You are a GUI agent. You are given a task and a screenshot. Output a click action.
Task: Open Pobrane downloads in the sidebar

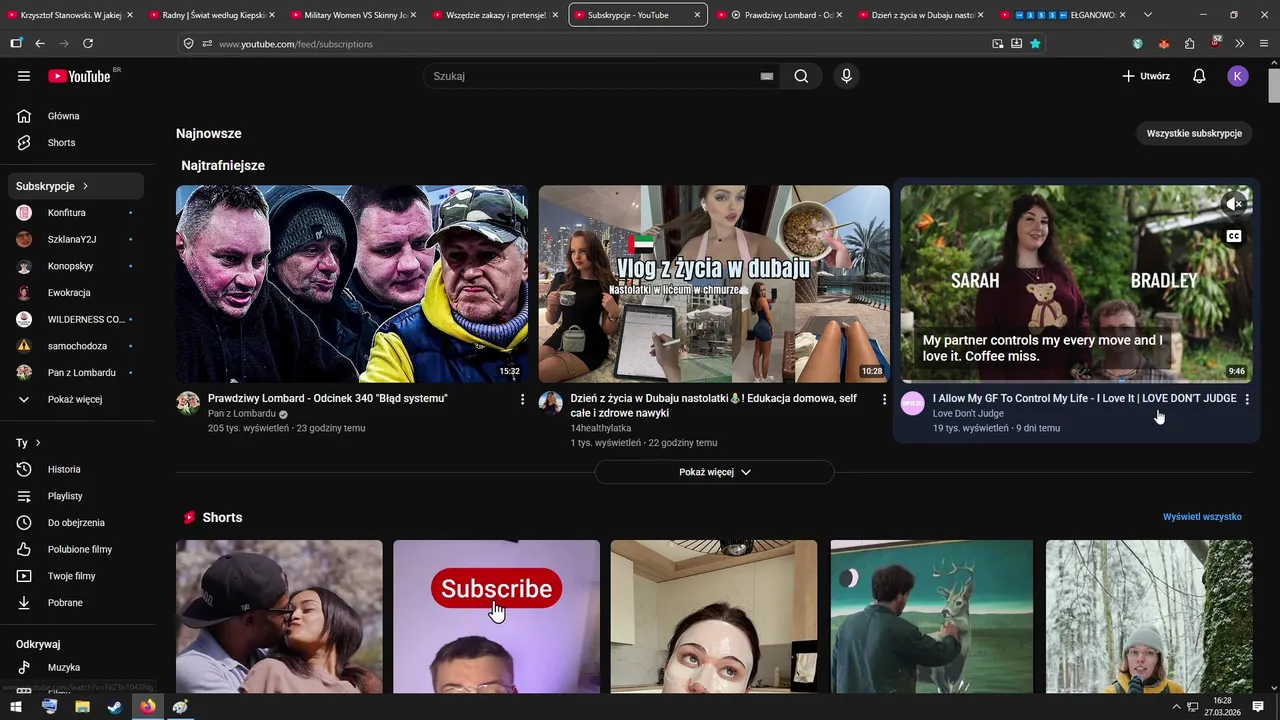[78, 603]
